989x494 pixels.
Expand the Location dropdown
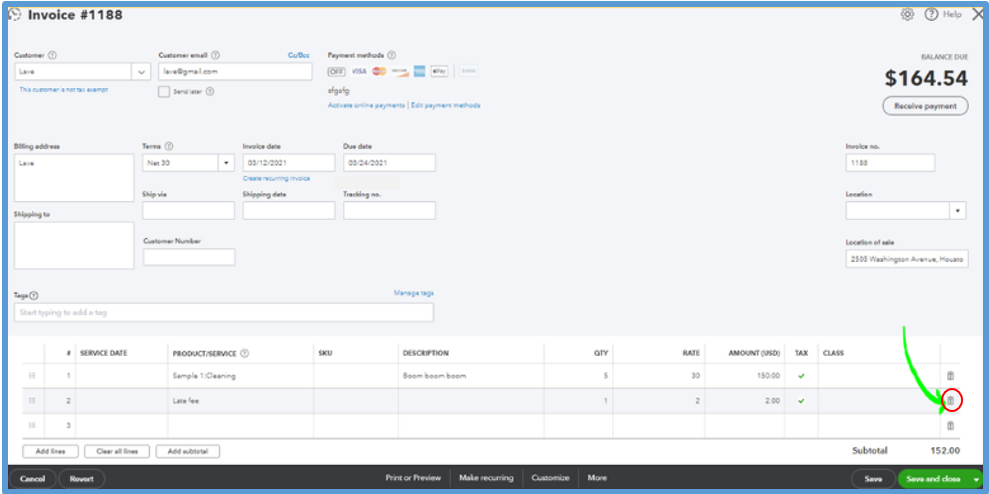(958, 211)
